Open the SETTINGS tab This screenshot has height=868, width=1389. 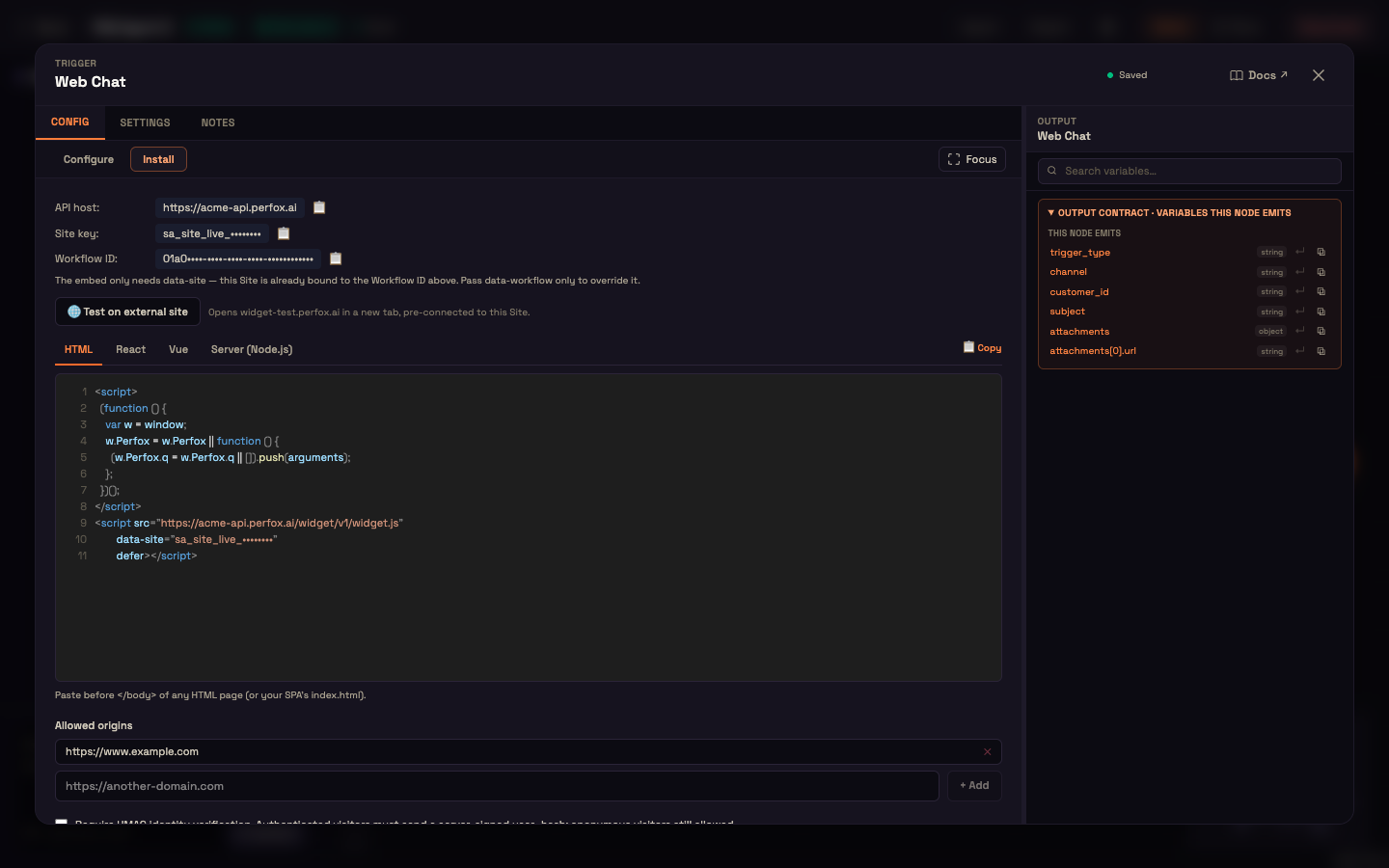(145, 122)
